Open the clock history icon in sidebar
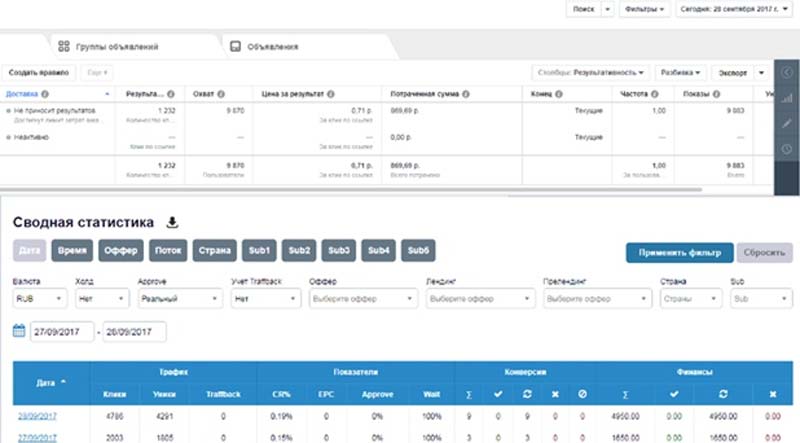Screen dimensions: 800x443 pos(787,149)
